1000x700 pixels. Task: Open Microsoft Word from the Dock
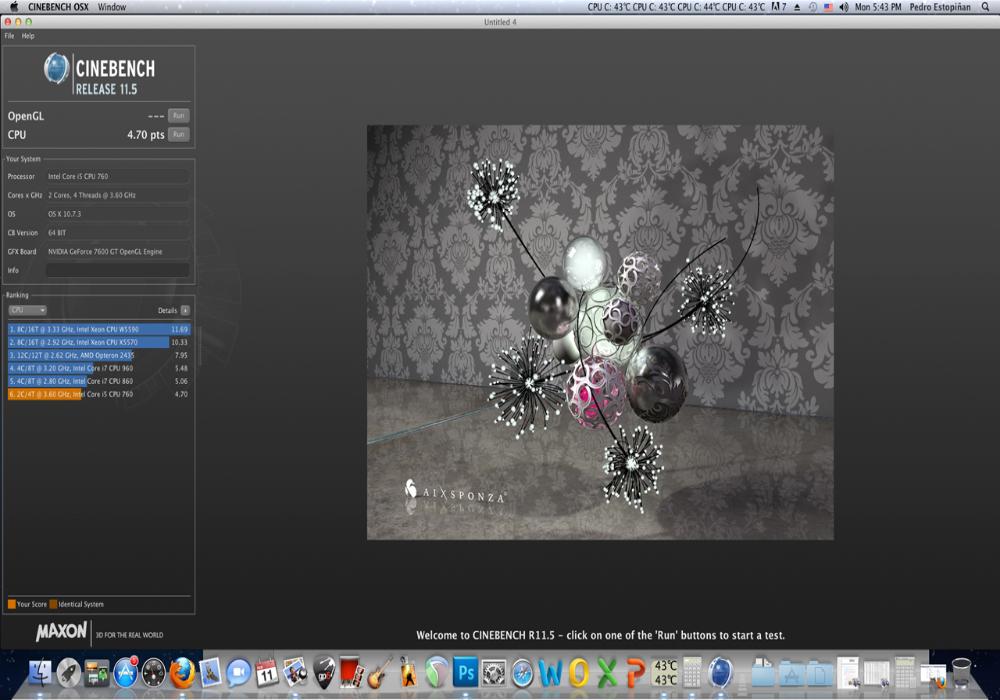click(550, 673)
